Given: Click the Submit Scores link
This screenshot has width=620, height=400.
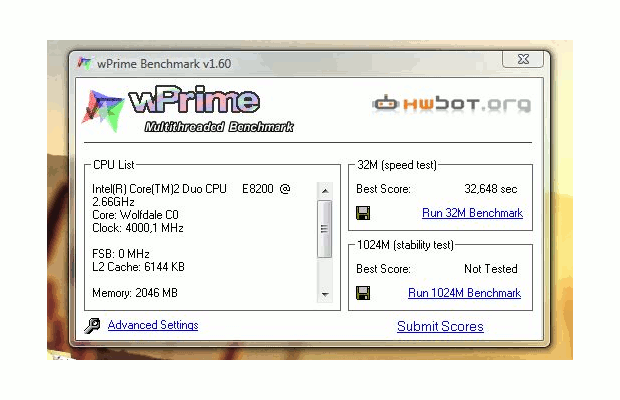Looking at the screenshot, I should pyautogui.click(x=440, y=326).
